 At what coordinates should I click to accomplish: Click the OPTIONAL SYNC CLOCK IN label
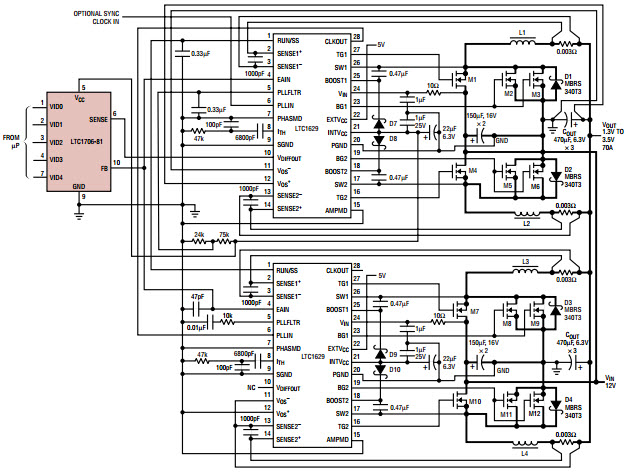coord(97,16)
